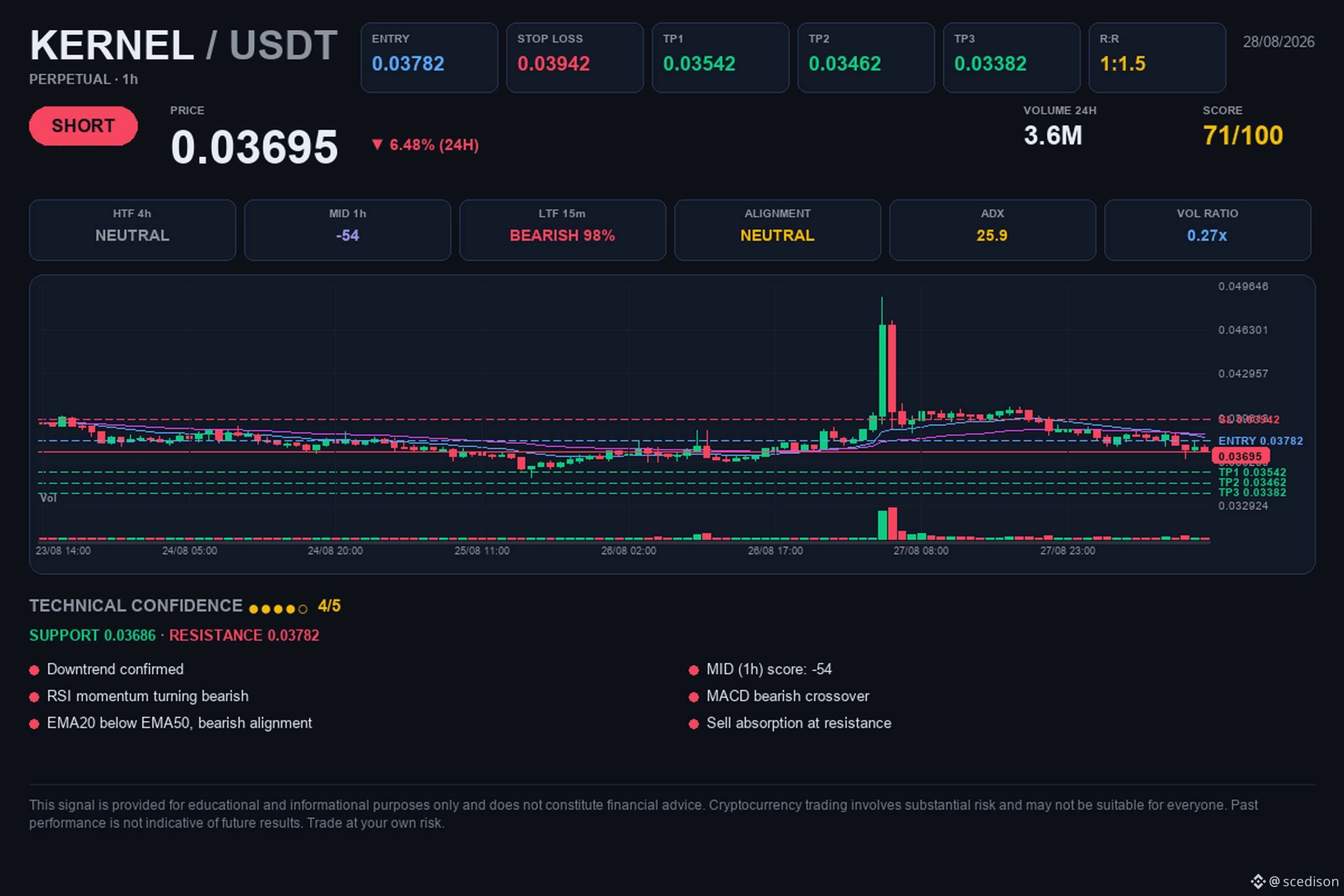1344x896 pixels.
Task: Click the 25/08 11:00 time label
Action: (x=482, y=551)
